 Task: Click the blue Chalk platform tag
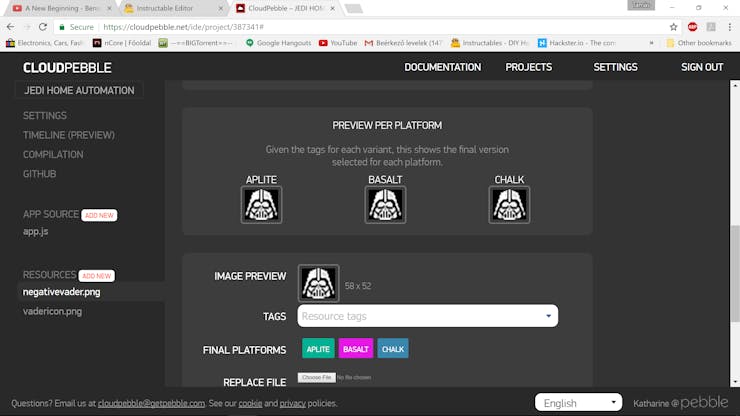click(x=393, y=349)
